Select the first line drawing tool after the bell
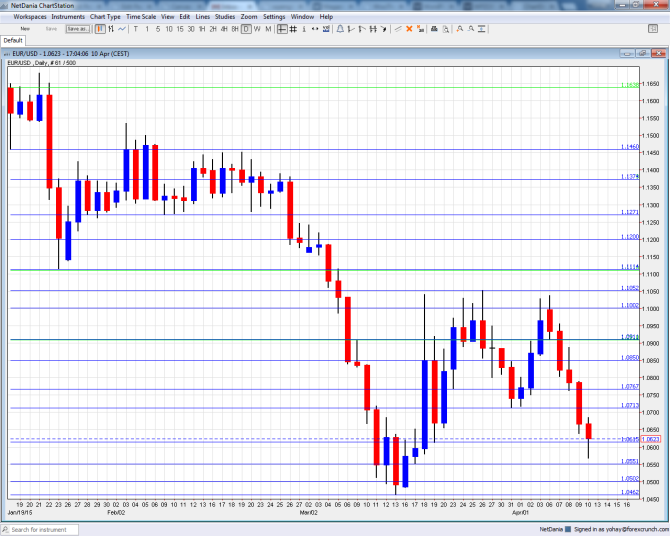 tap(351, 29)
